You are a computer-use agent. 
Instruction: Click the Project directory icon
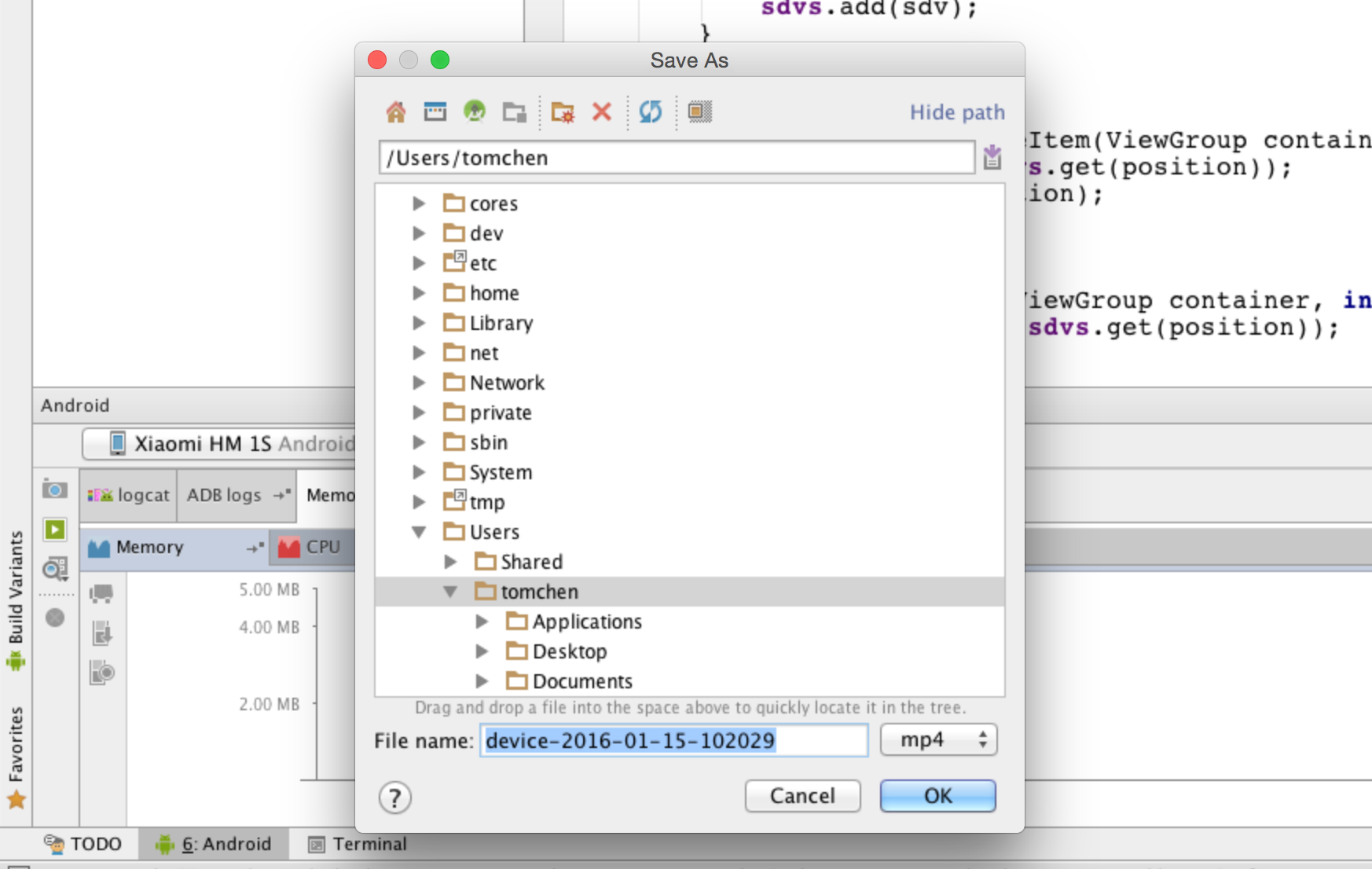(x=475, y=112)
